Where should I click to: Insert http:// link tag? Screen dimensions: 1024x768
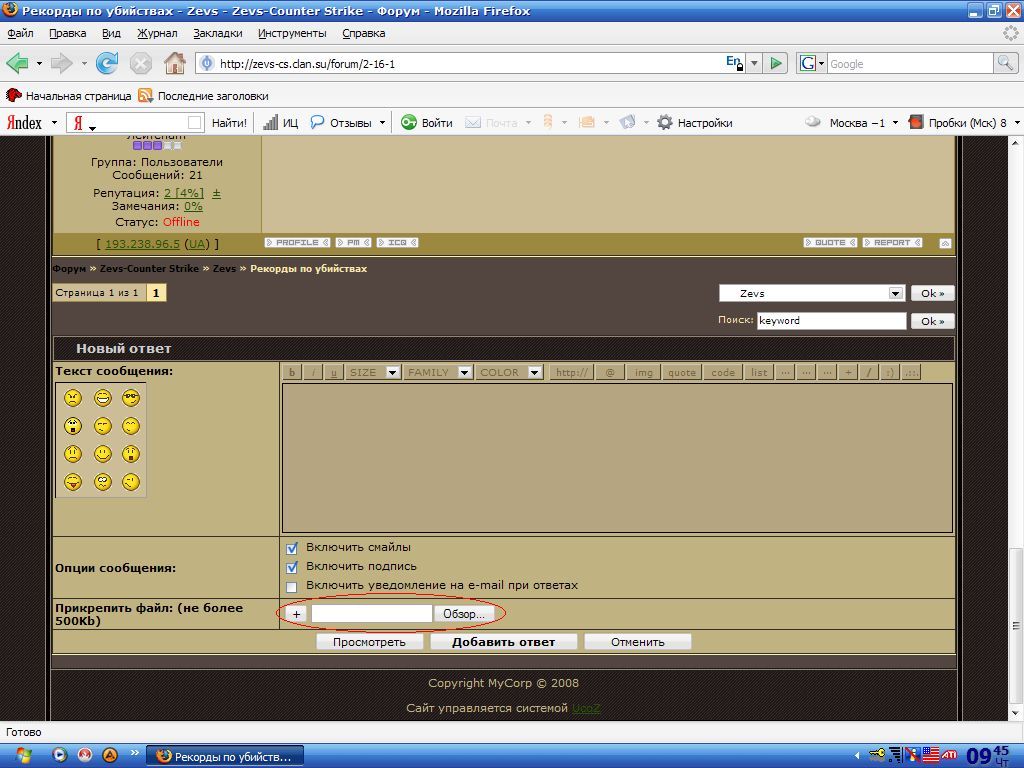[x=571, y=372]
